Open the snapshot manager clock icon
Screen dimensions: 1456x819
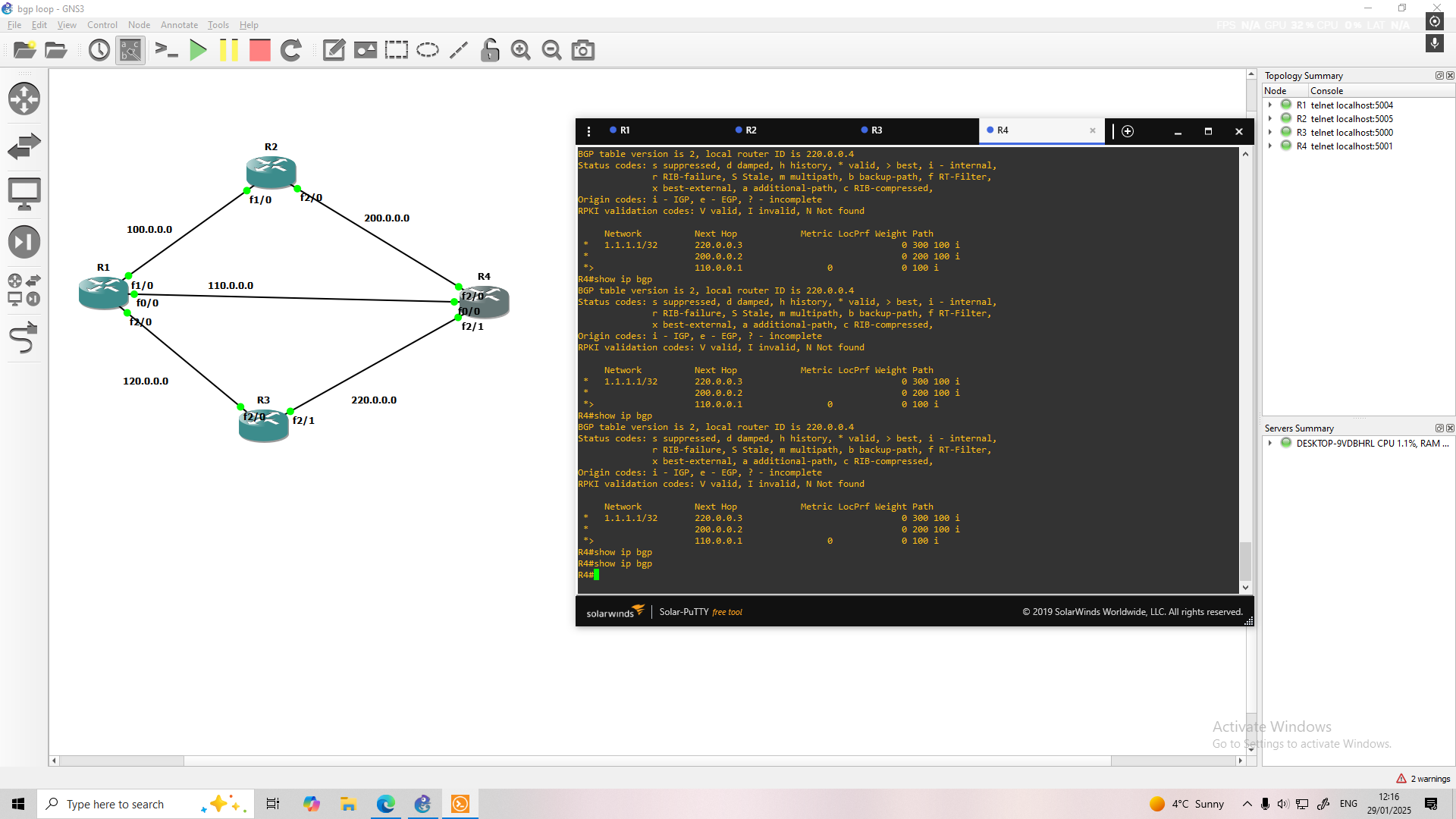(99, 50)
